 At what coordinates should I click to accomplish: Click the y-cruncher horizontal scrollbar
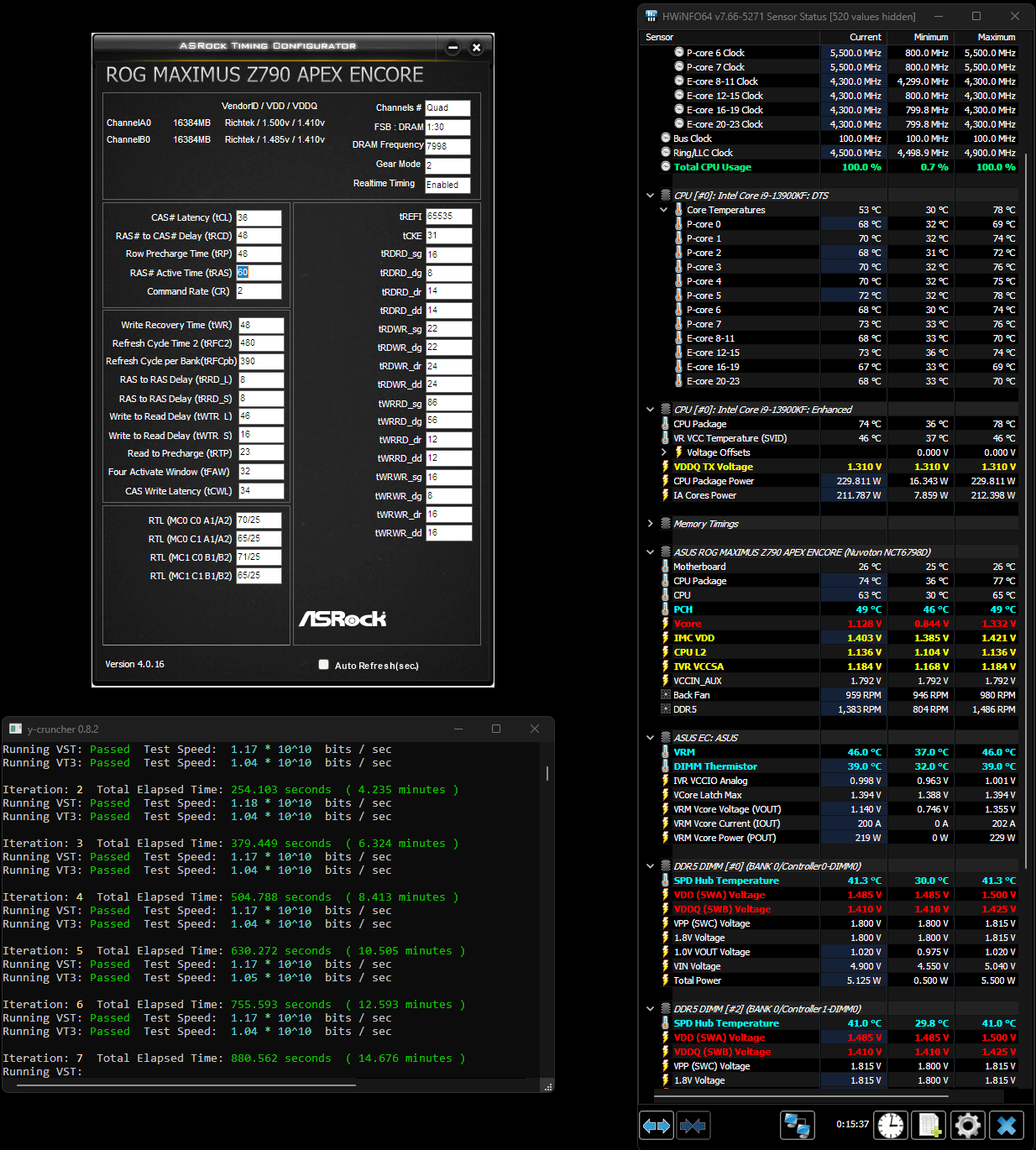pyautogui.click(x=186, y=1085)
